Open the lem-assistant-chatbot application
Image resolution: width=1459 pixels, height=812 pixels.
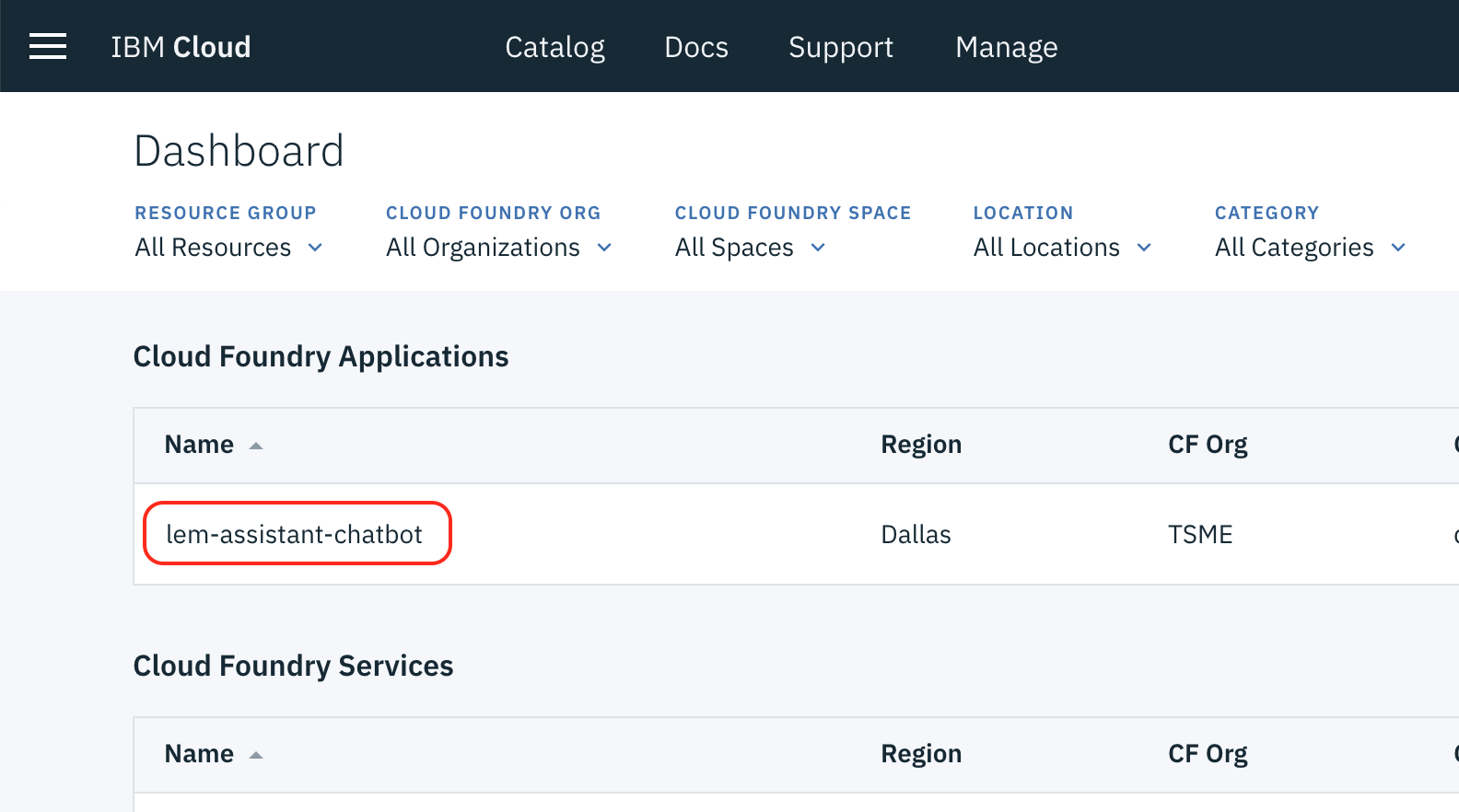click(x=295, y=535)
